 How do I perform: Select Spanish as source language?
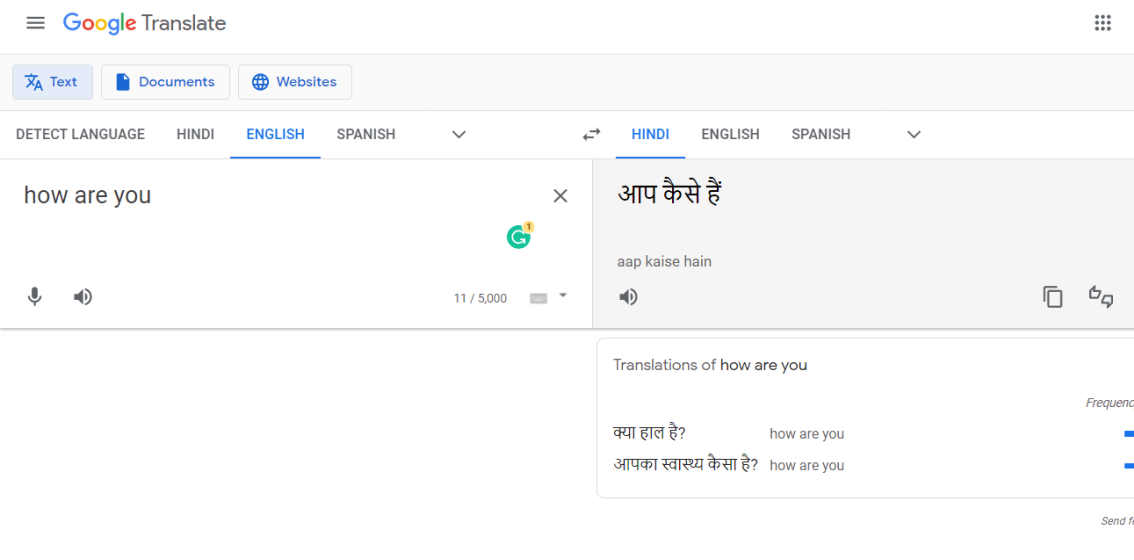[366, 134]
